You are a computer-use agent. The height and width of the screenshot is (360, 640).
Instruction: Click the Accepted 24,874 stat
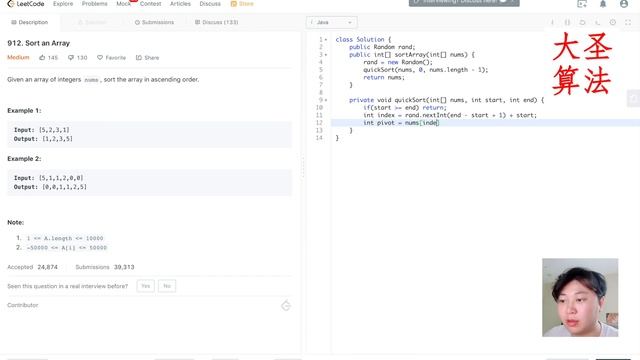pyautogui.click(x=32, y=267)
